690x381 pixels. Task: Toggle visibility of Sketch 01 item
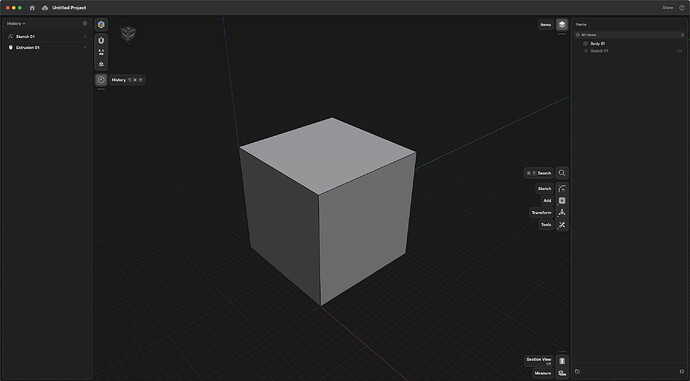(680, 51)
